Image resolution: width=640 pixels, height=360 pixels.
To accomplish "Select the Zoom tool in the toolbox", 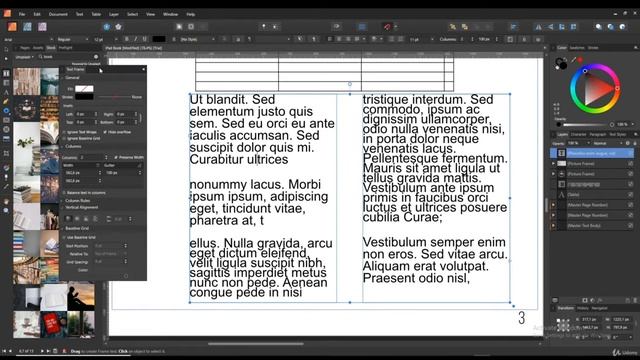I will point(6,211).
